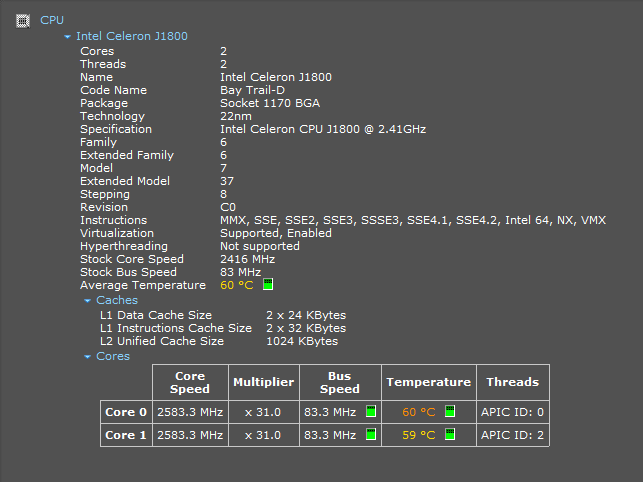
Task: Click the Core 0 60 °C temperature value
Action: (419, 412)
